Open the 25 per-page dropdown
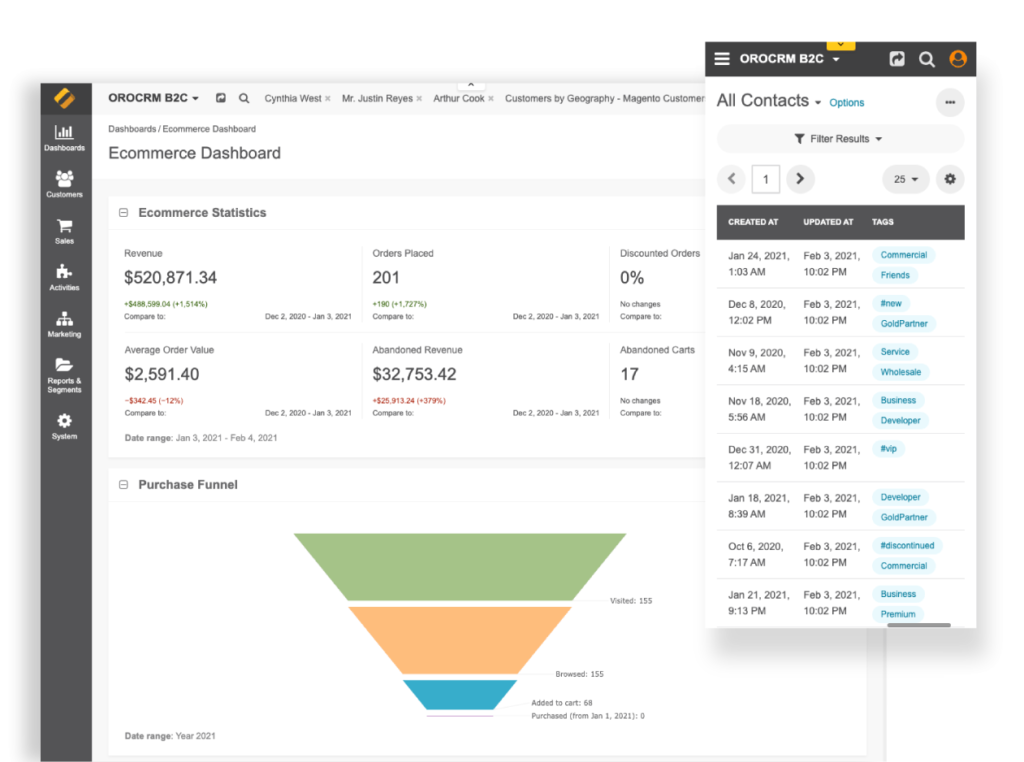 [x=905, y=180]
